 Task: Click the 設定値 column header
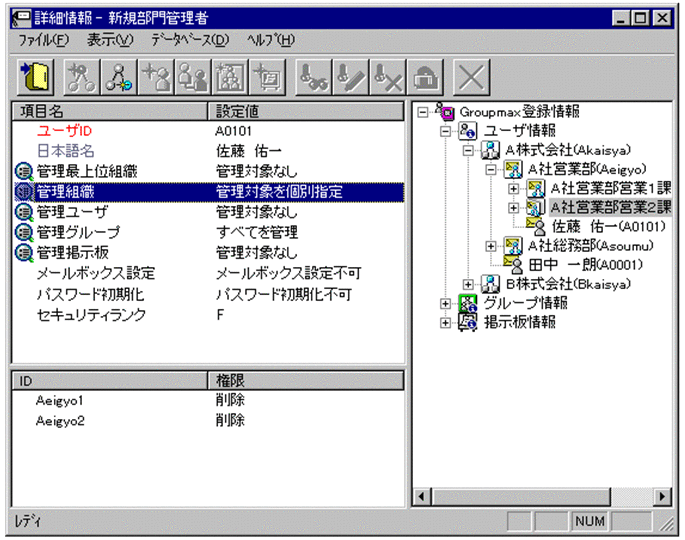306,111
